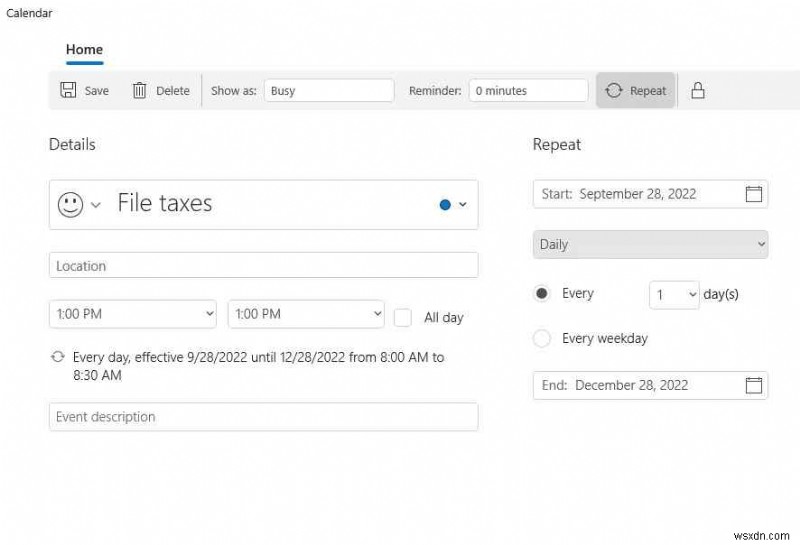This screenshot has height=545, width=800.
Task: Select the Every N day(s) radio button
Action: (x=541, y=293)
